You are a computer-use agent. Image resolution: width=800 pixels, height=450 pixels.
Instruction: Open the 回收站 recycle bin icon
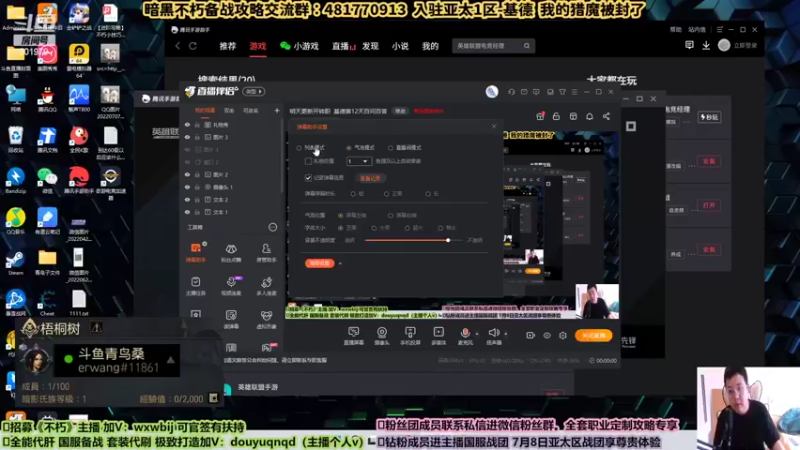[15, 140]
